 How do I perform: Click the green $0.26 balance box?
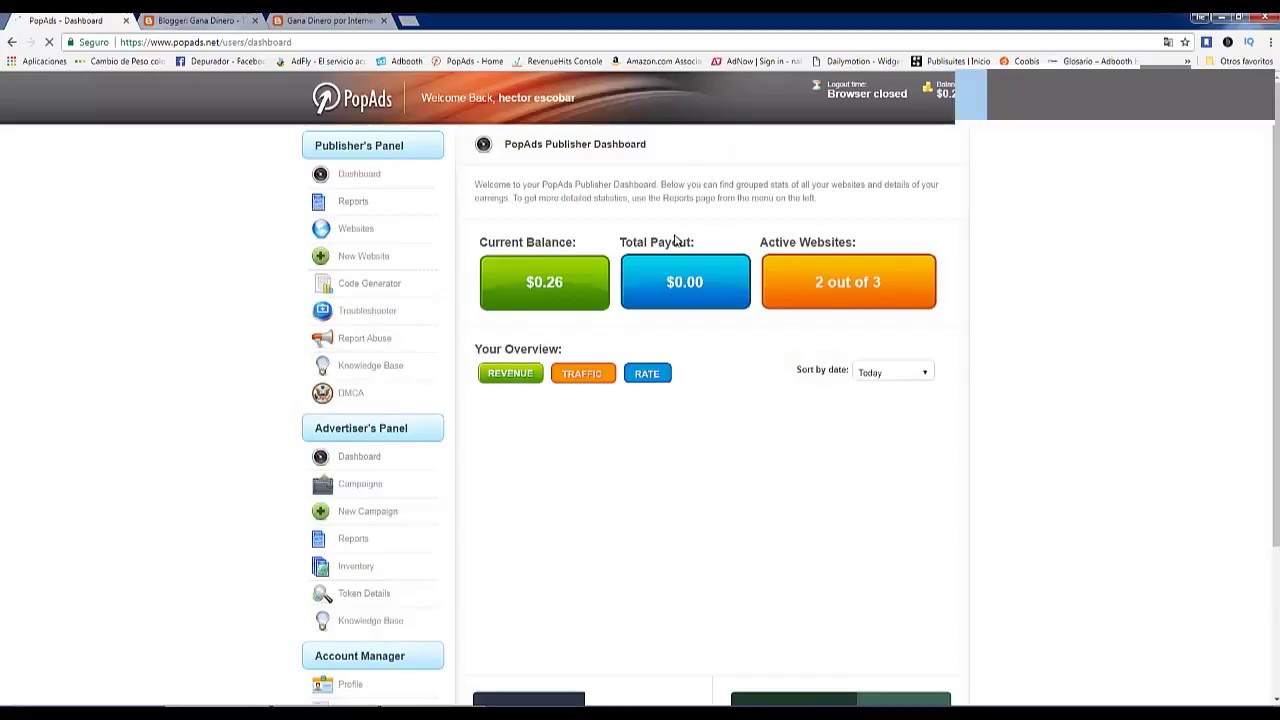click(544, 282)
